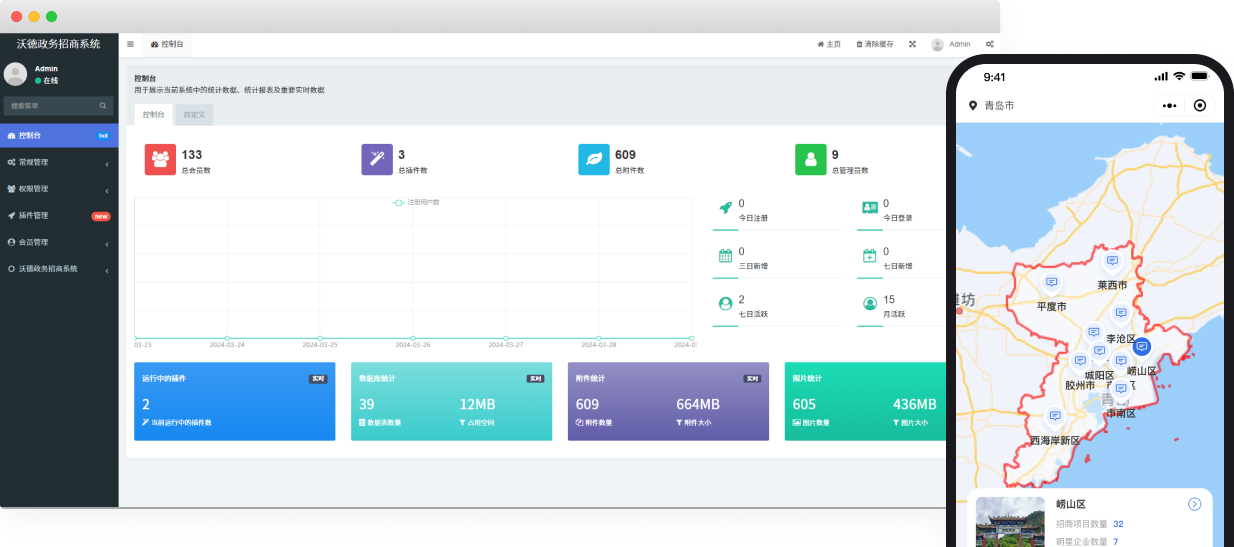
Task: Expand the 会员管理 sidebar menu
Action: (59, 242)
